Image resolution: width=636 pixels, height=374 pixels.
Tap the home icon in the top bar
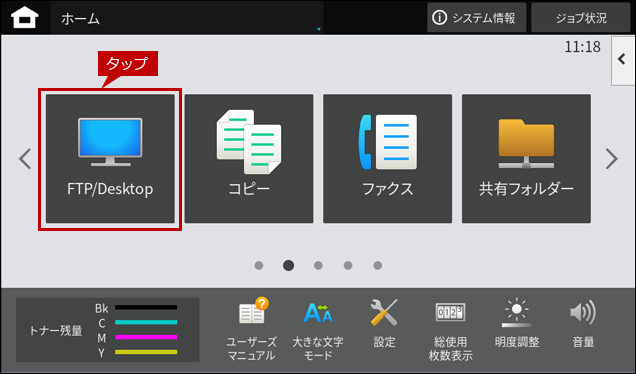click(25, 18)
